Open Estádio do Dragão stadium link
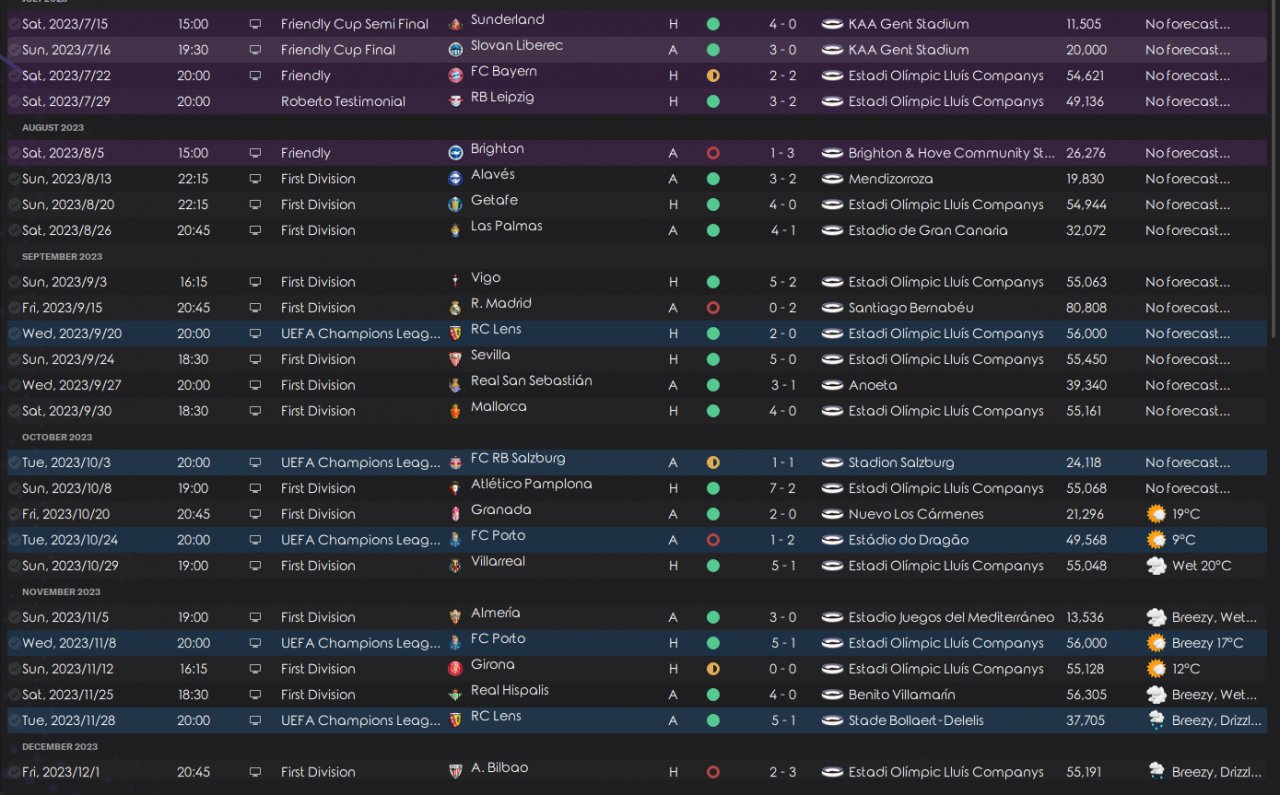This screenshot has width=1280, height=795. (x=908, y=540)
